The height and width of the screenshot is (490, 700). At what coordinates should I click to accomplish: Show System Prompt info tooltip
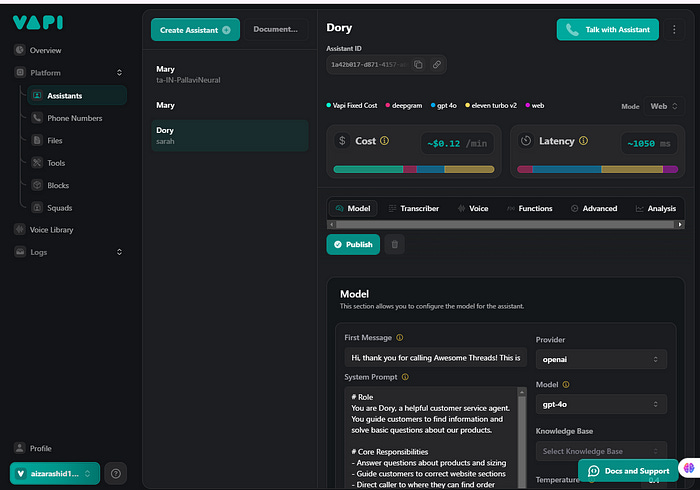(405, 377)
